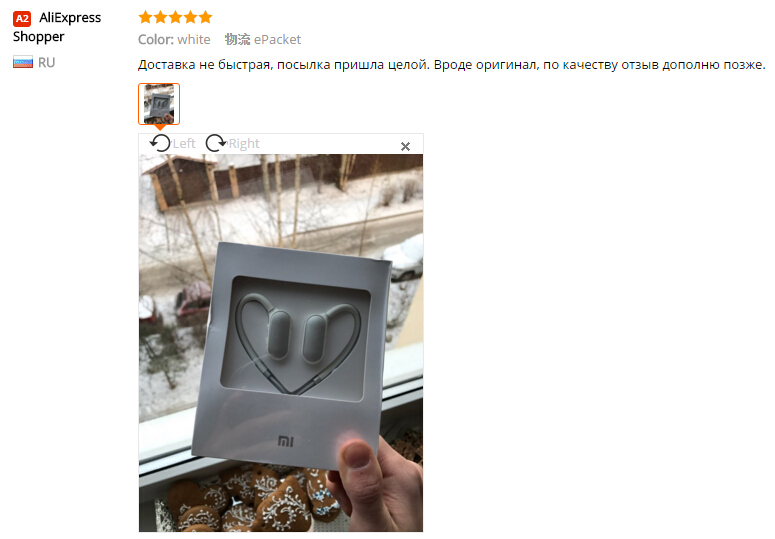Click the Mi logo on the photographed box
The image size is (775, 539).
pyautogui.click(x=286, y=441)
